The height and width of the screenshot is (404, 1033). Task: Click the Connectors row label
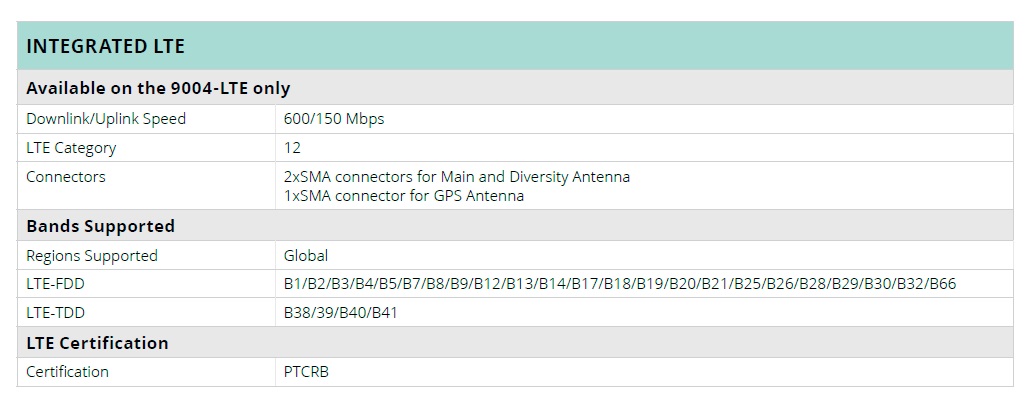pyautogui.click(x=66, y=177)
